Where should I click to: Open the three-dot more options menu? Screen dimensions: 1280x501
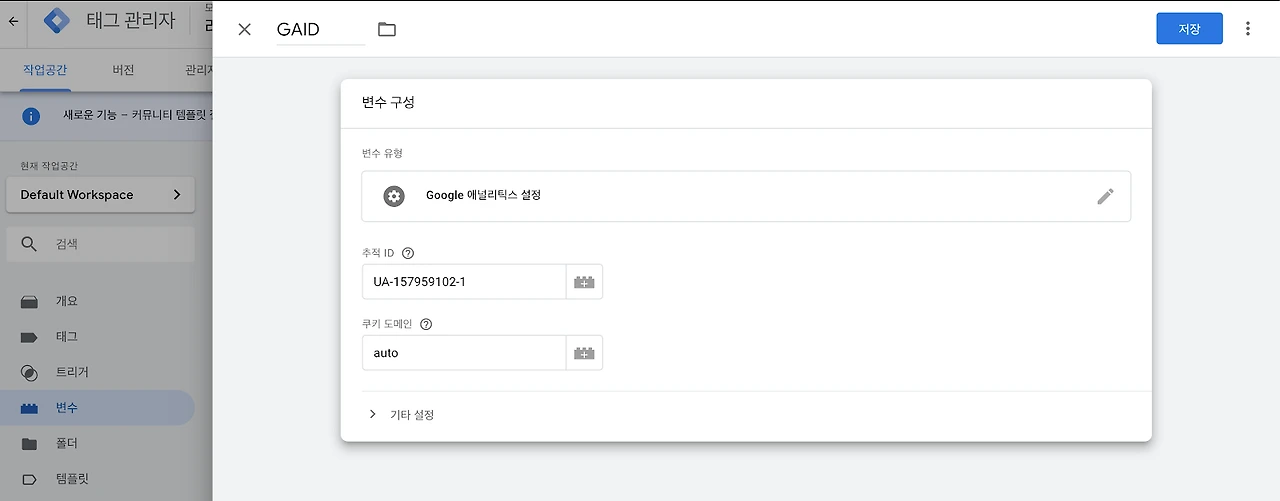[x=1247, y=29]
